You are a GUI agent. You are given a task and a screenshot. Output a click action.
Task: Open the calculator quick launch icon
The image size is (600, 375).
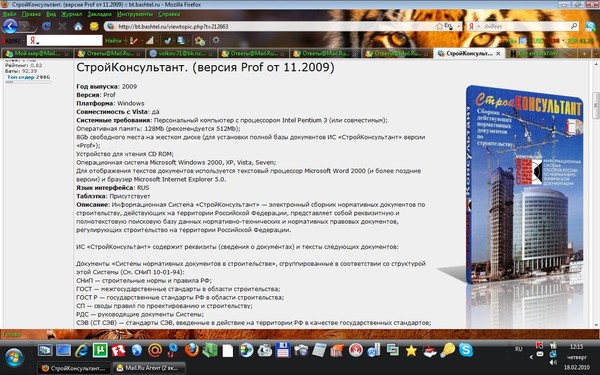pos(319,350)
